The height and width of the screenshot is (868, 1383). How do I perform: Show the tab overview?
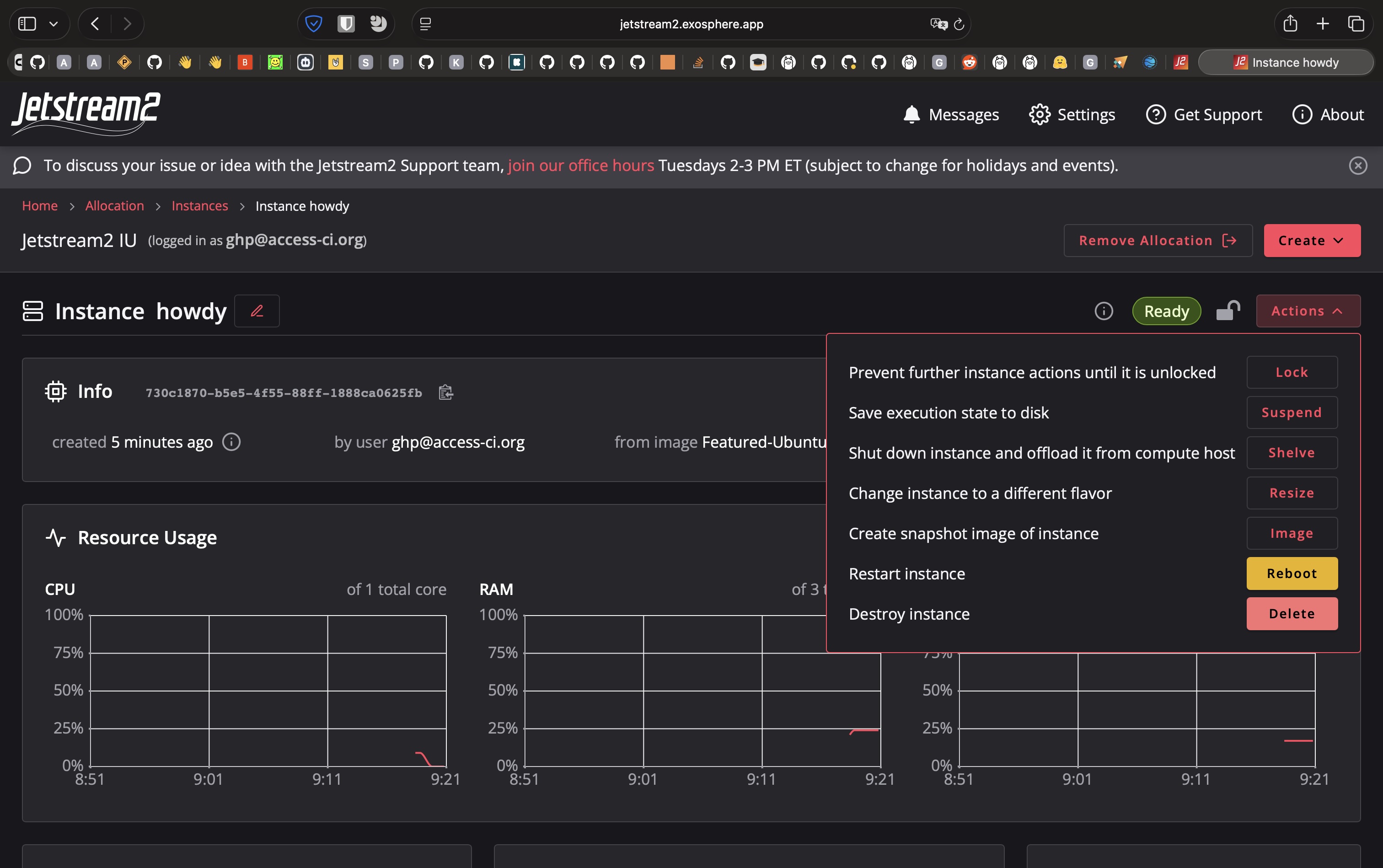click(x=1356, y=23)
